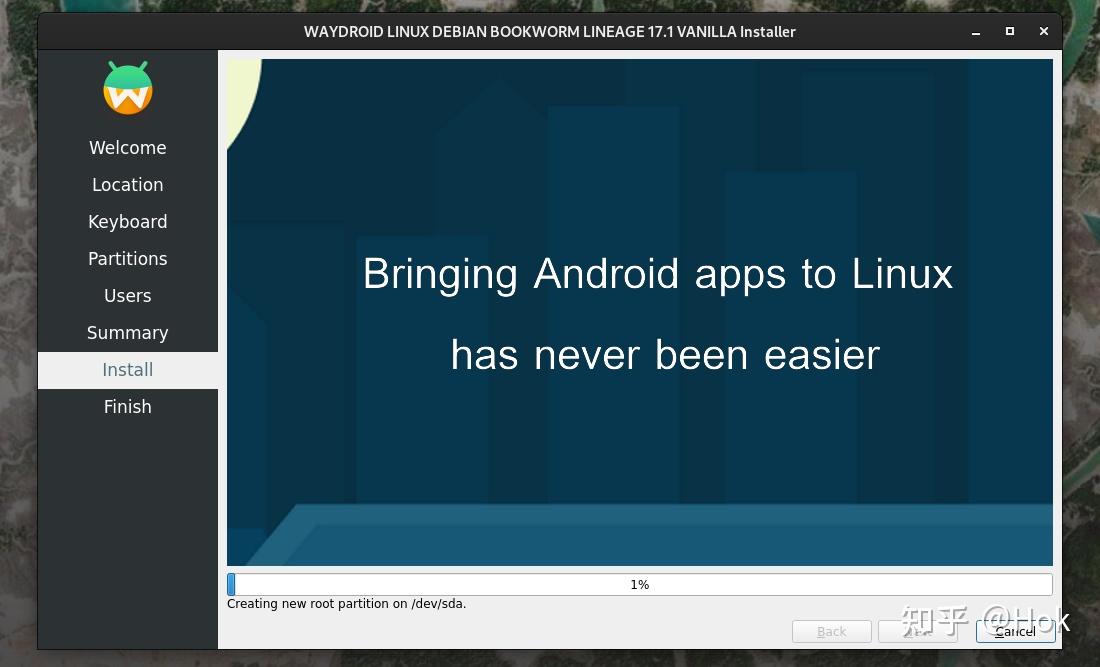
Task: Click the 1% installation progress bar
Action: (x=640, y=584)
